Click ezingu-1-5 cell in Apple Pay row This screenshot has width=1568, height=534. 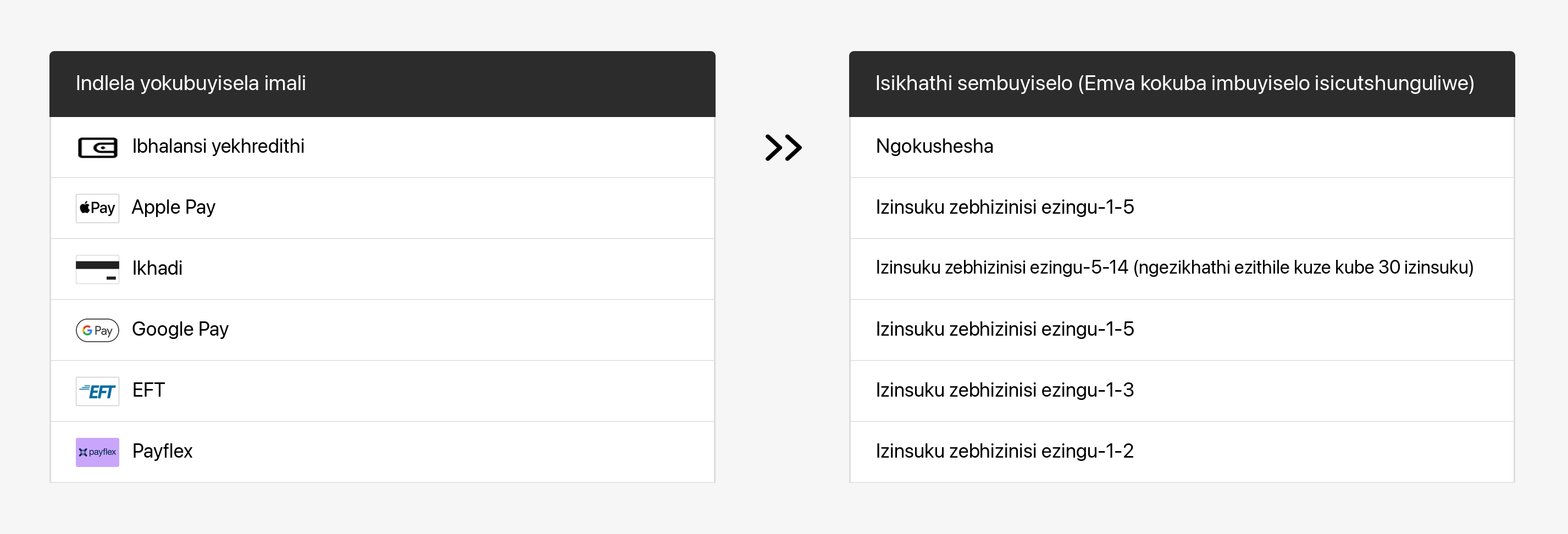tap(1182, 208)
